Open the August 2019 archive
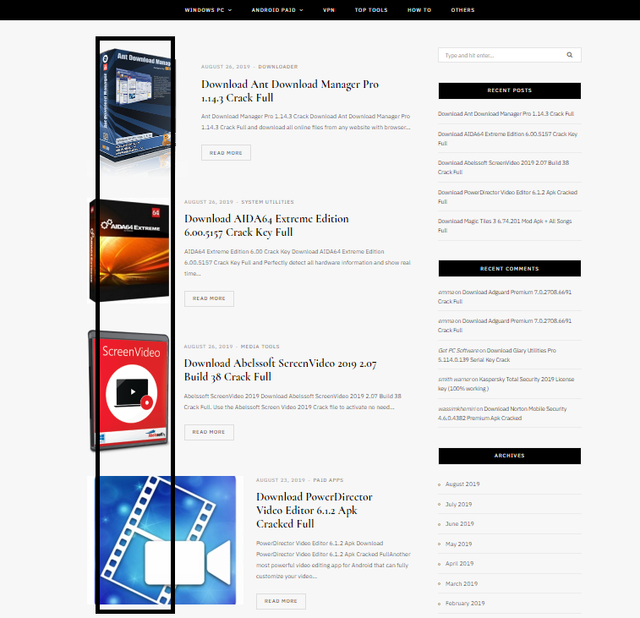Viewport: 640px width, 618px height. 462,484
